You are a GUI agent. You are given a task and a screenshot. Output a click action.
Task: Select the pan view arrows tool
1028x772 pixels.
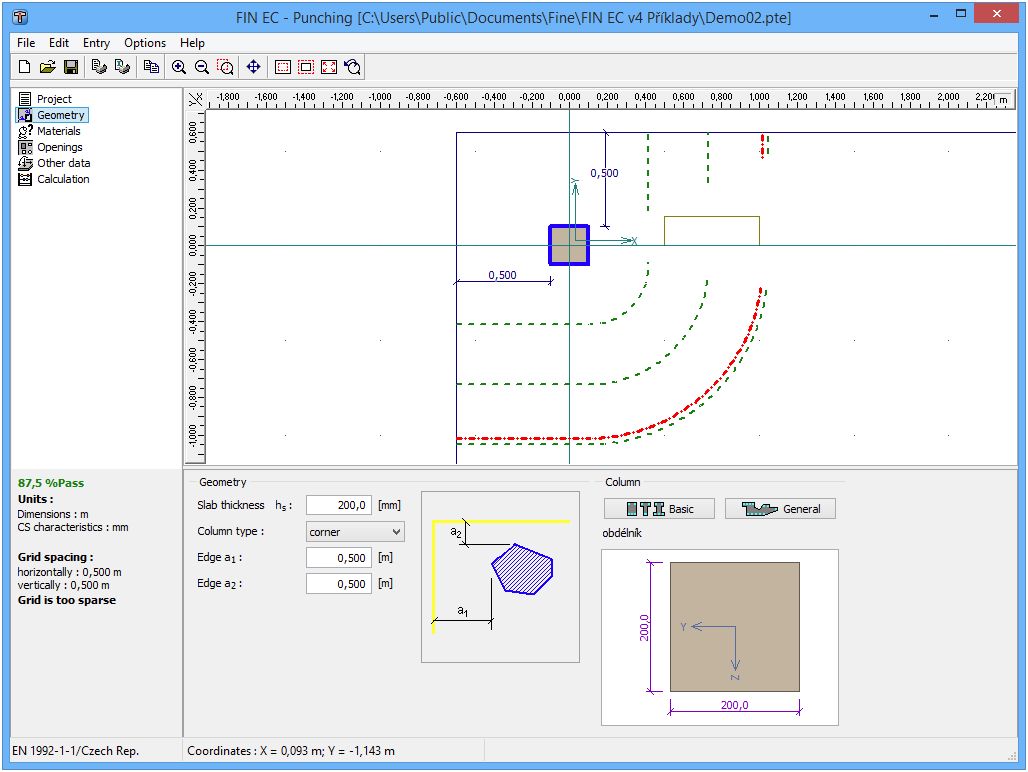tap(254, 67)
